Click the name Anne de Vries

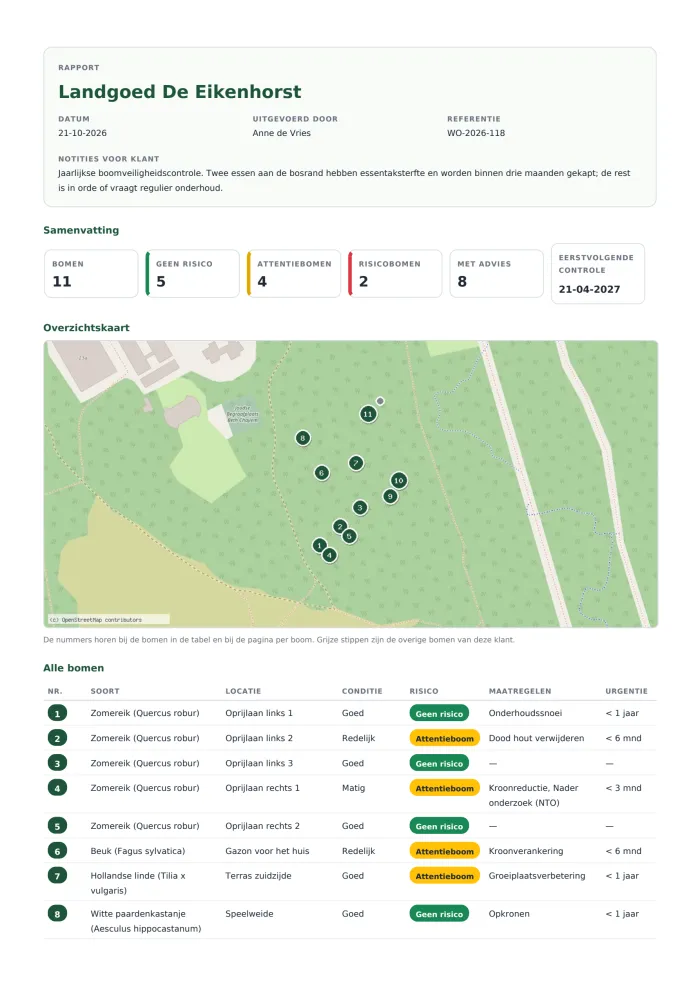coord(282,133)
